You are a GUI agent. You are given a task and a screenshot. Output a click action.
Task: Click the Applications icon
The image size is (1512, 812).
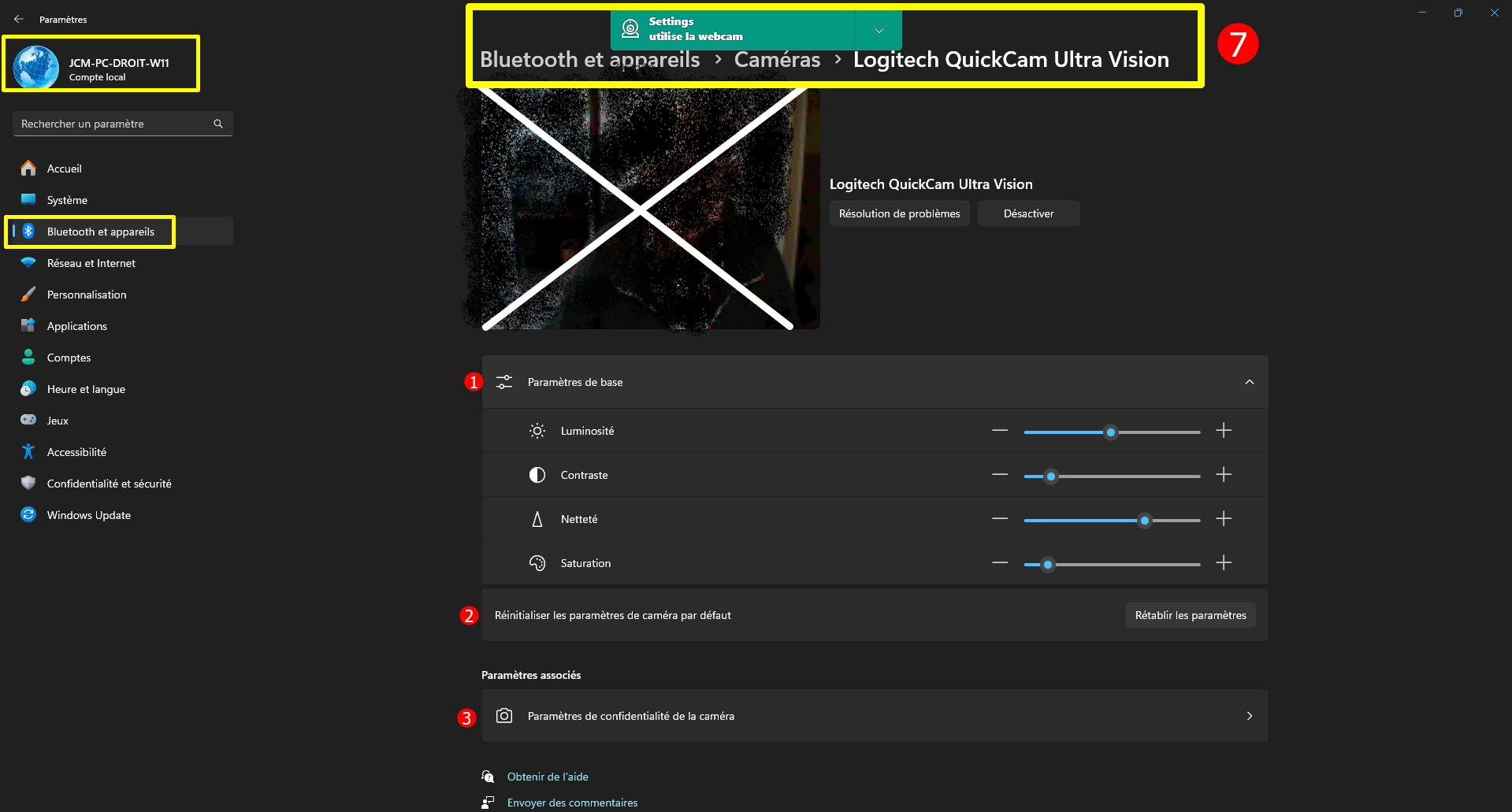[x=28, y=325]
